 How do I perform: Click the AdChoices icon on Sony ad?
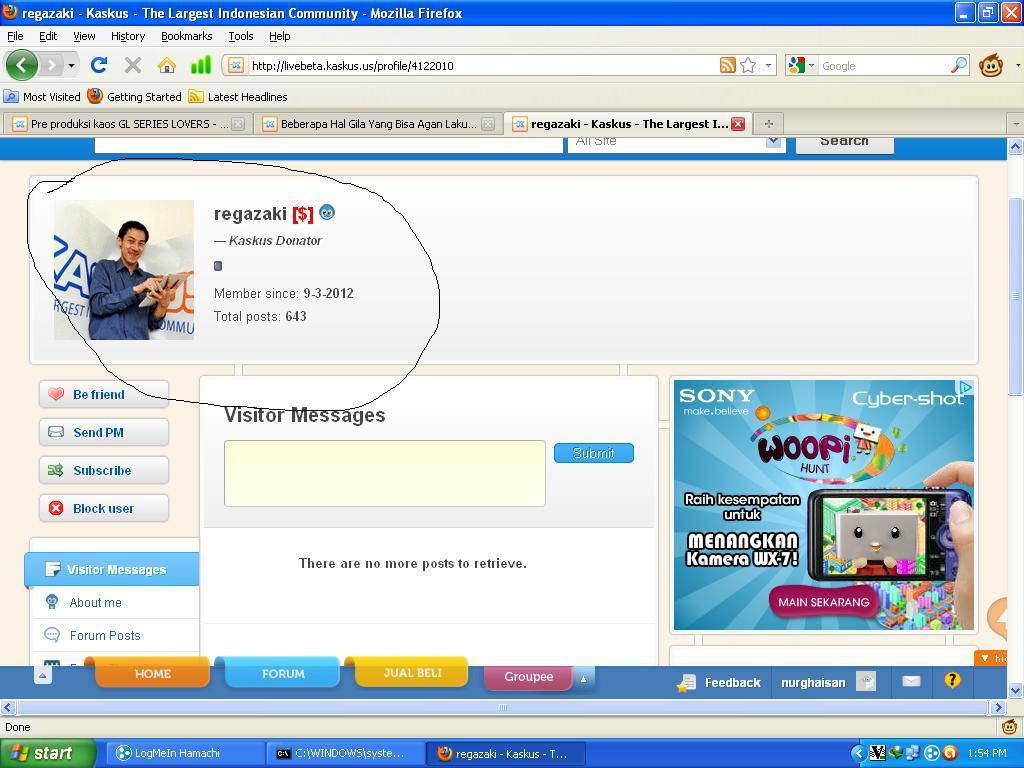(966, 388)
